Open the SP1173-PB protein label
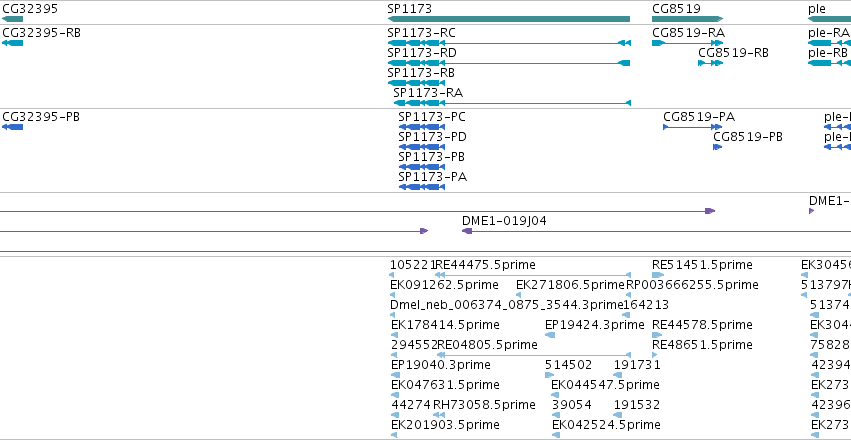Image resolution: width=851 pixels, height=440 pixels. point(431,157)
